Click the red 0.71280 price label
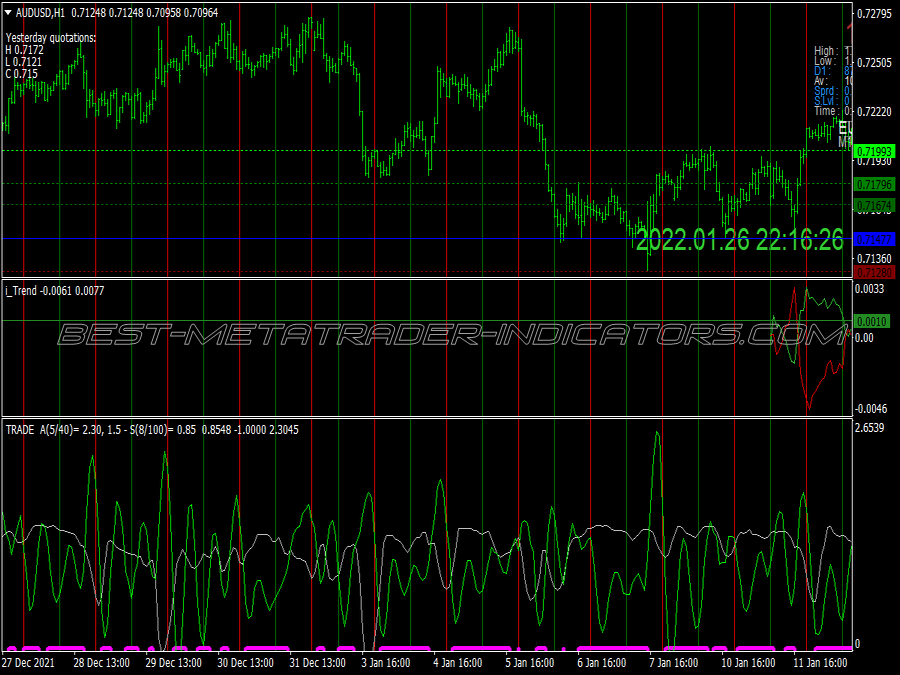The height and width of the screenshot is (675, 900). [x=874, y=272]
